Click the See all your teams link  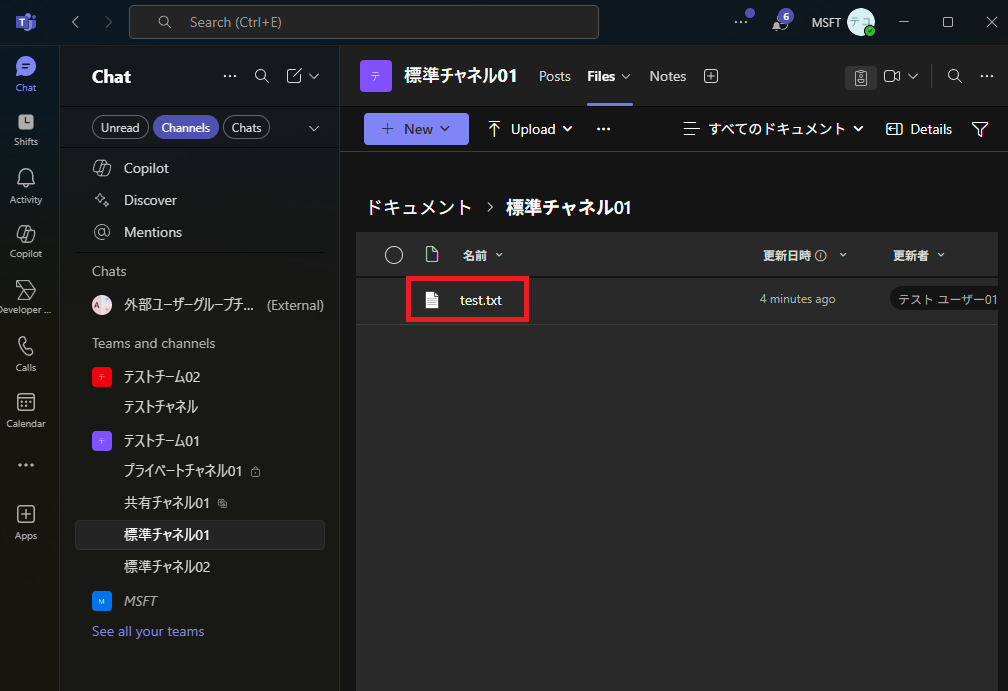click(x=147, y=631)
